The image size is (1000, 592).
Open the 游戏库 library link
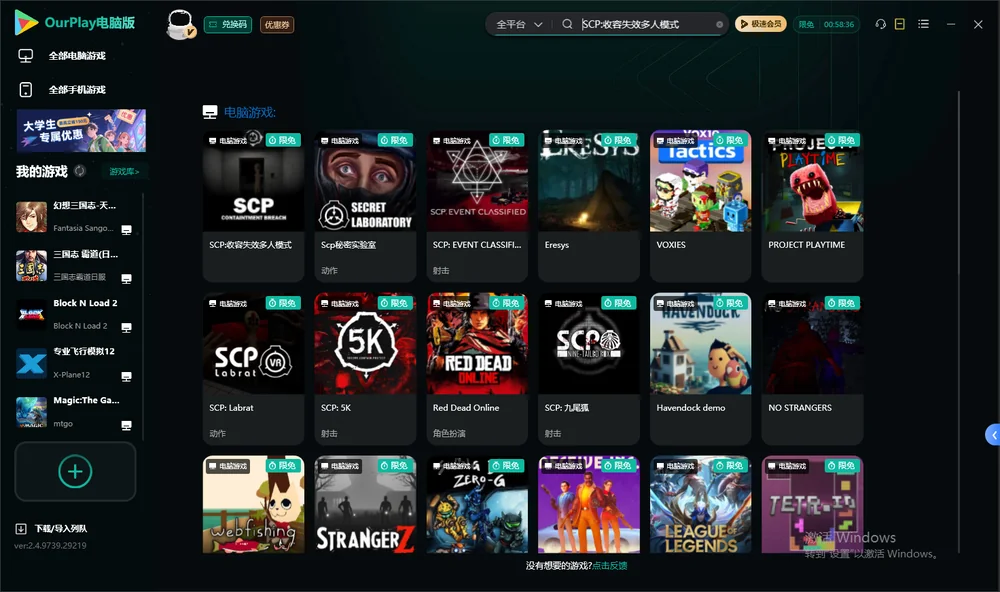124,172
